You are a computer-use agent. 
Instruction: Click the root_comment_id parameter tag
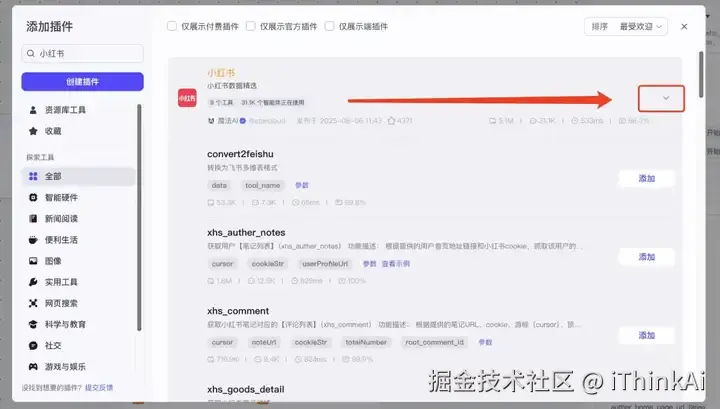pyautogui.click(x=434, y=342)
